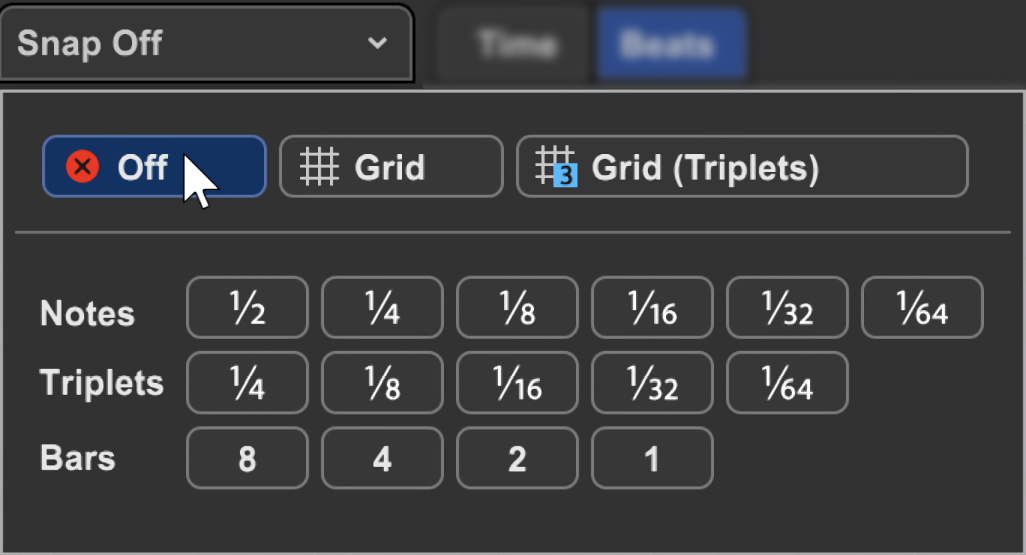This screenshot has height=555, width=1026.
Task: Set snap to 2 bars
Action: [x=518, y=458]
